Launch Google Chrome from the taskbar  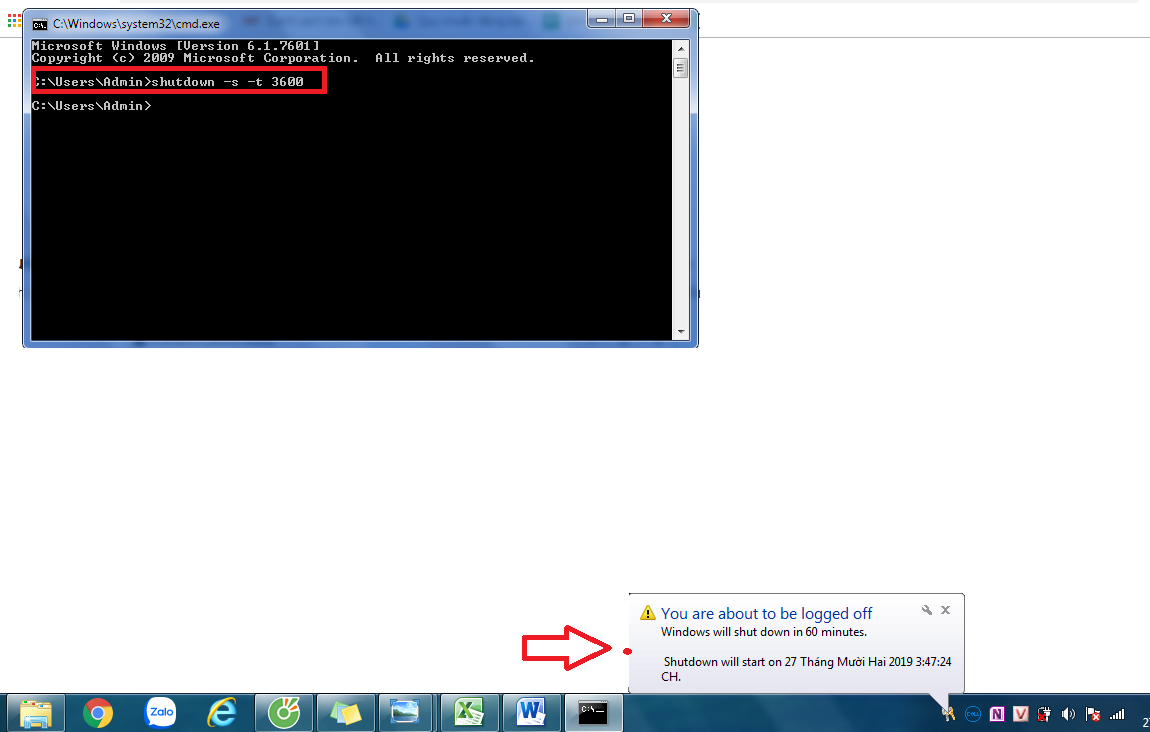97,713
